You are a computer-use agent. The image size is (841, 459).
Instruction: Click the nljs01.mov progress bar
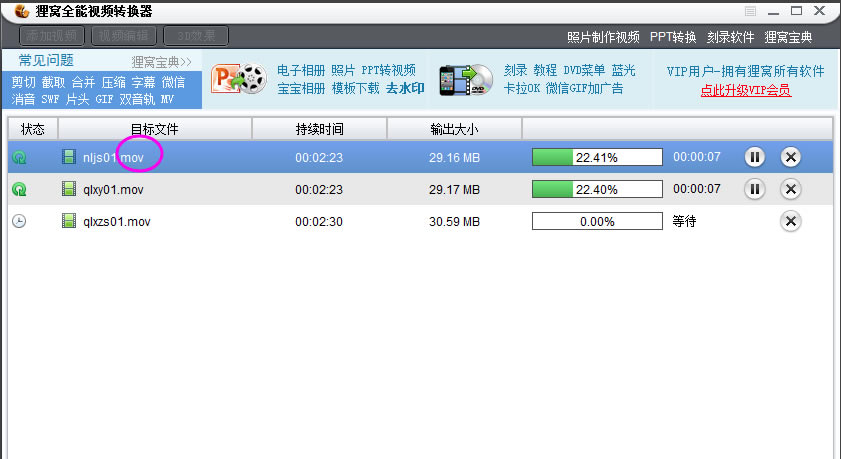(x=596, y=157)
